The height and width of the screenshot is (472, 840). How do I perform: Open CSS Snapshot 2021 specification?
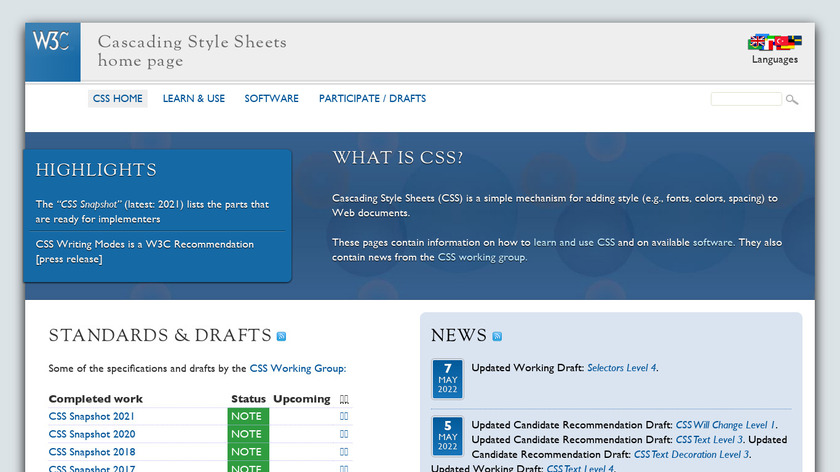pos(92,416)
